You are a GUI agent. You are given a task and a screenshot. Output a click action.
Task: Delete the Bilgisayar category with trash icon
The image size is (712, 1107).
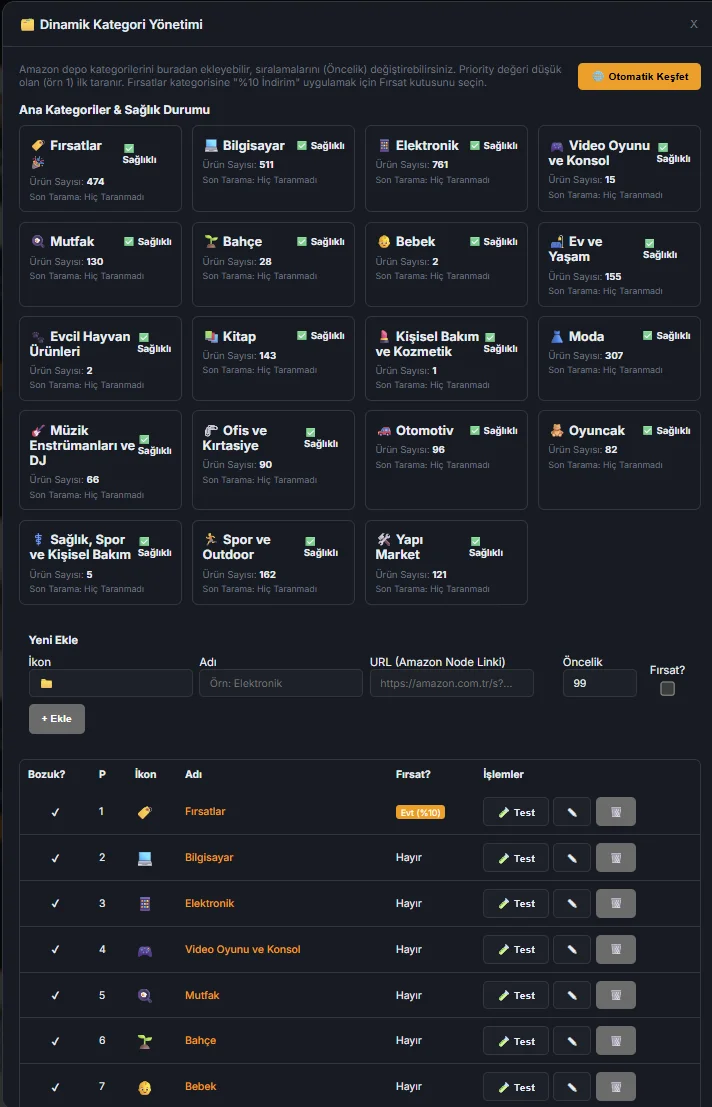pos(615,858)
